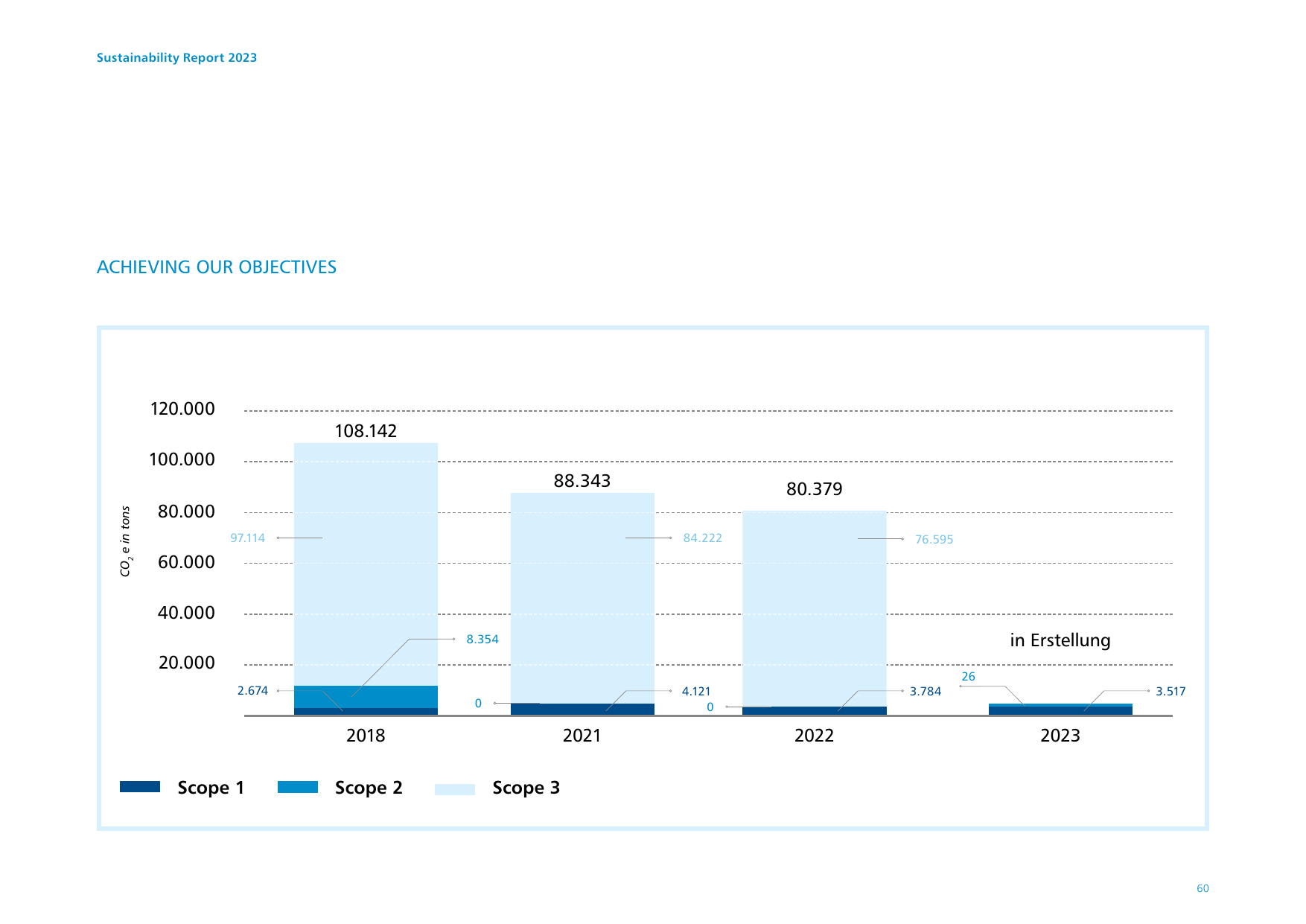This screenshot has width=1306, height=924.
Task: Click the 80.000 y-axis tick label
Action: pos(186,512)
